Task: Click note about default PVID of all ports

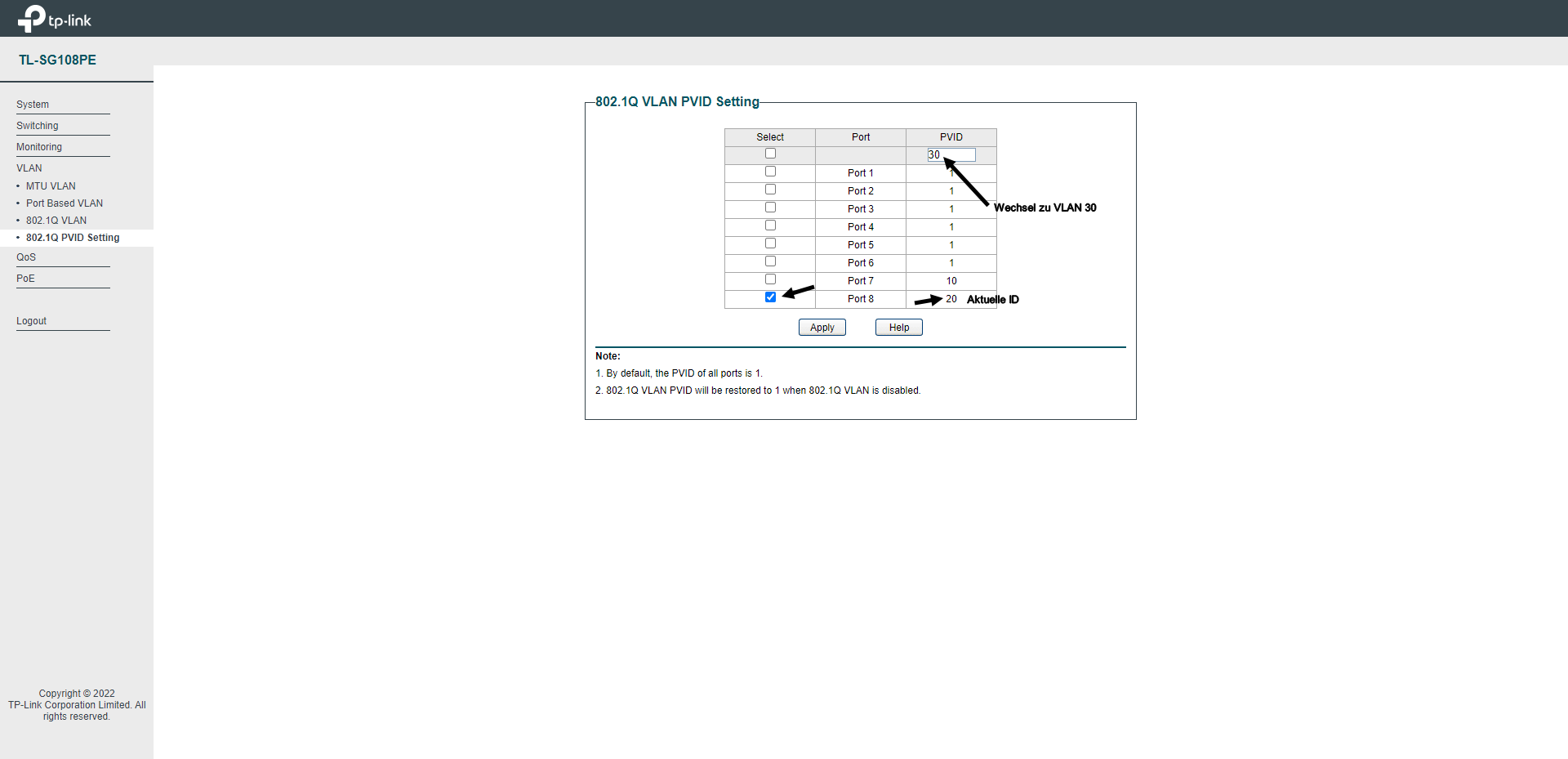Action: 679,373
